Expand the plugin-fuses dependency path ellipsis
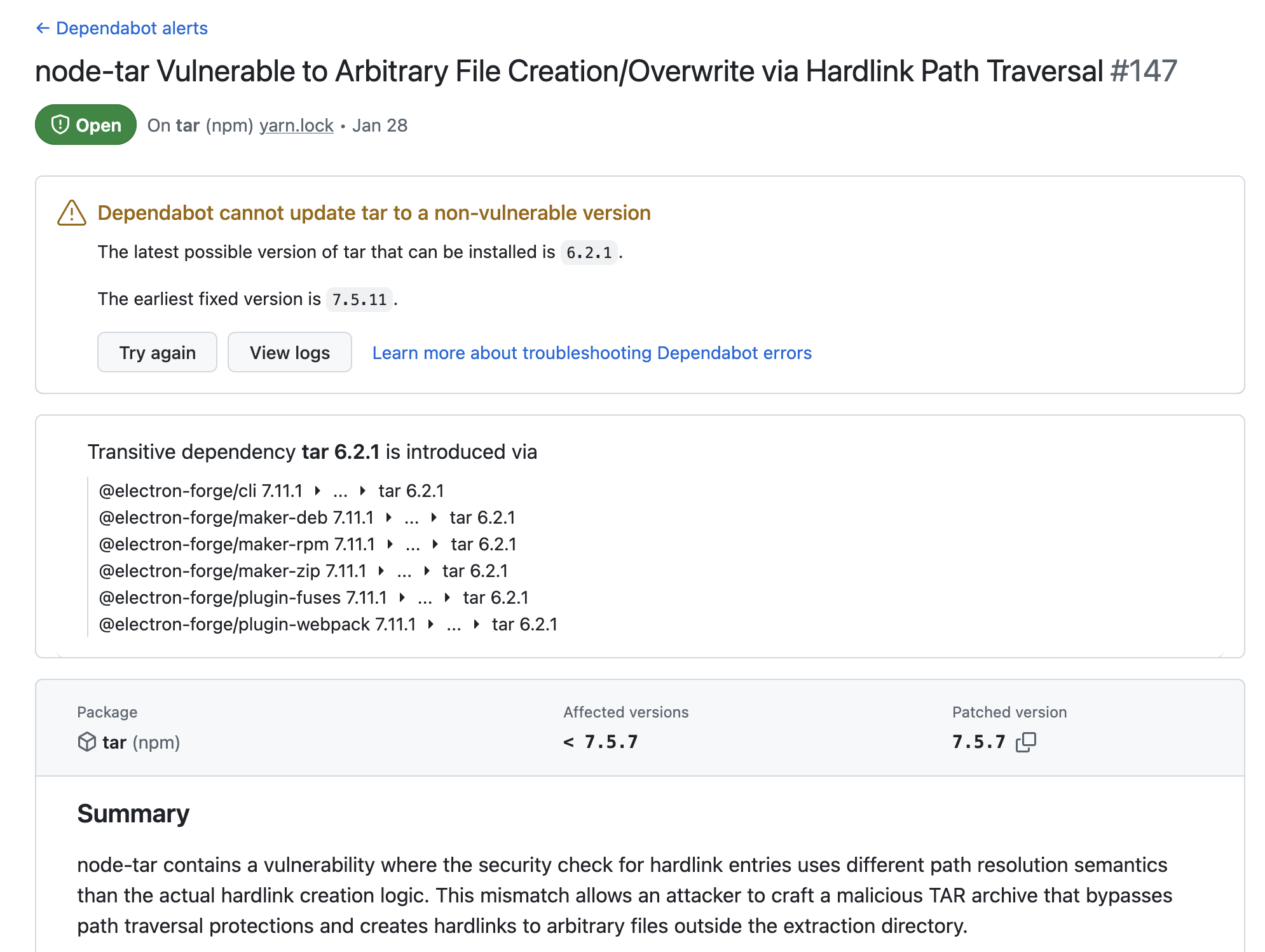The height and width of the screenshot is (952, 1265). point(425,598)
